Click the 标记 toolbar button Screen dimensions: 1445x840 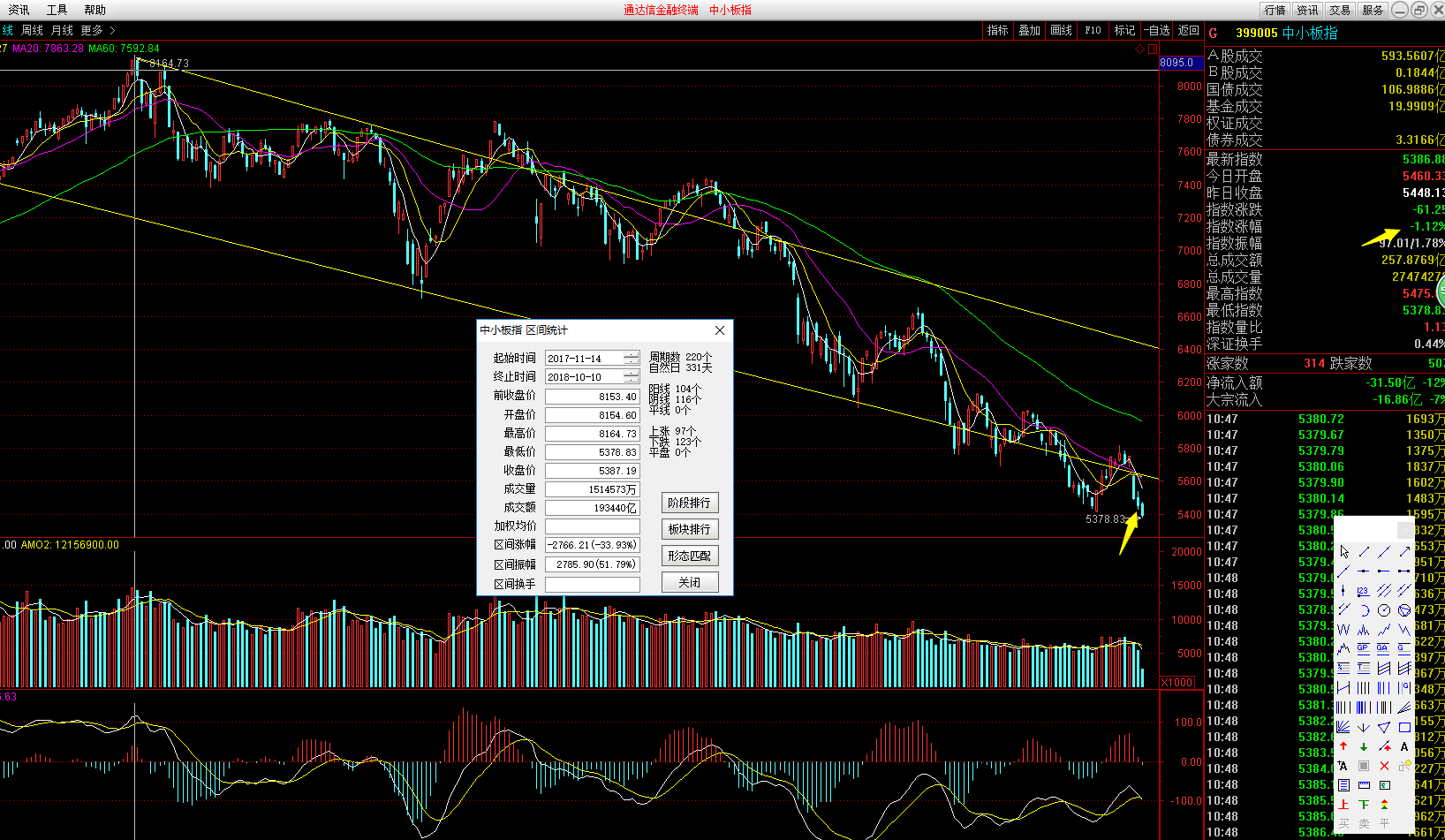(1124, 30)
